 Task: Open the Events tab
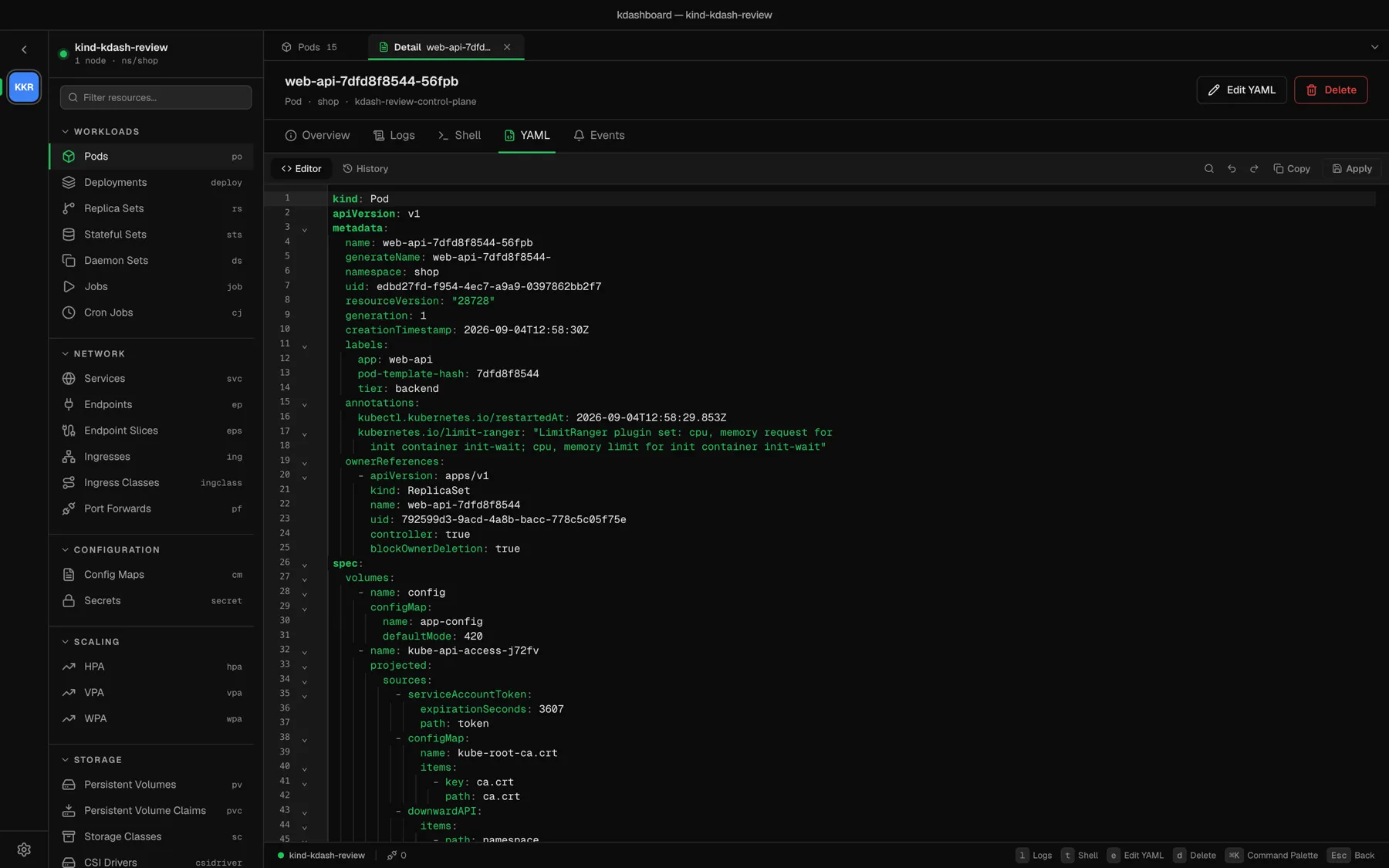pos(599,135)
